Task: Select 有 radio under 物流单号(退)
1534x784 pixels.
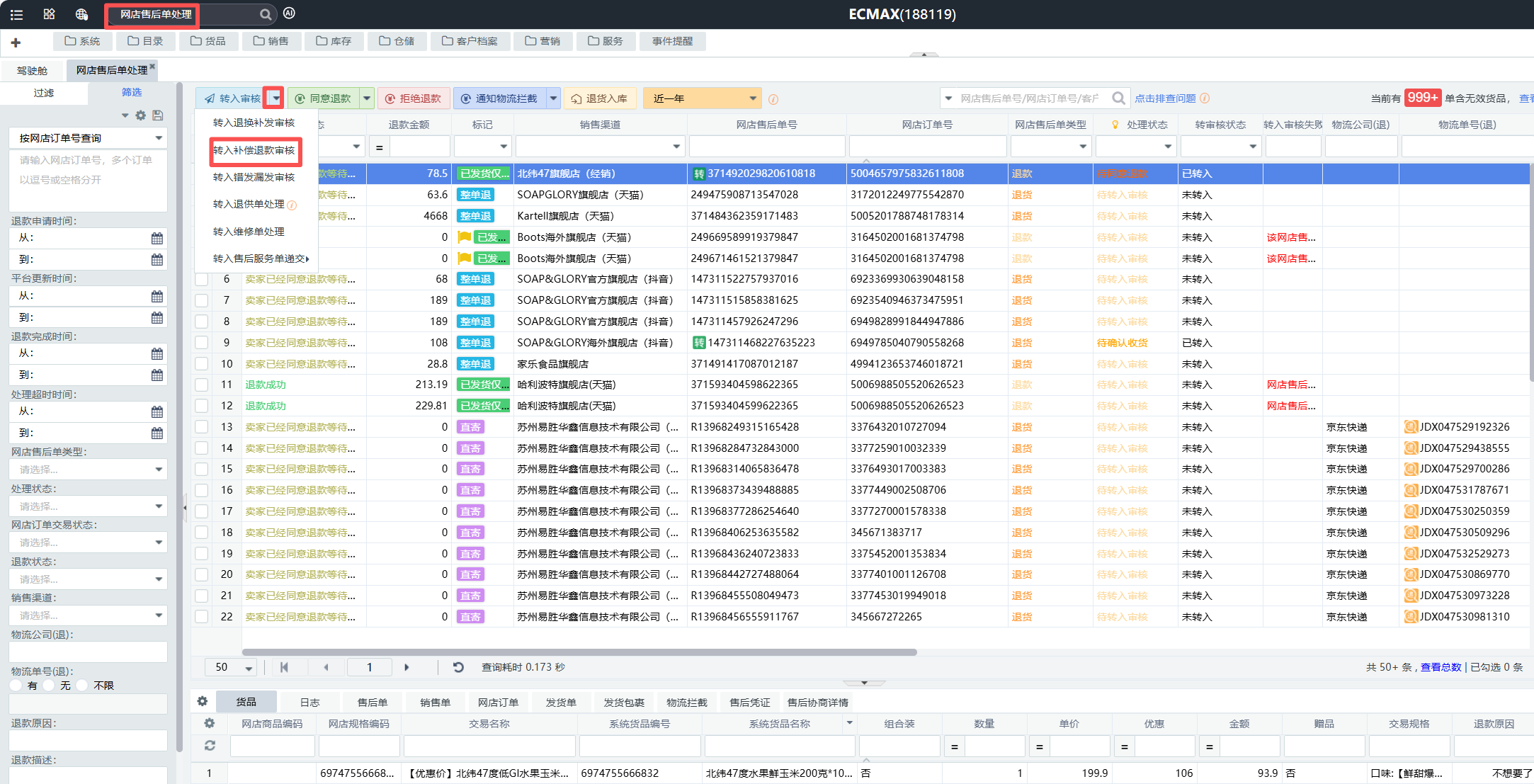Action: tap(16, 686)
